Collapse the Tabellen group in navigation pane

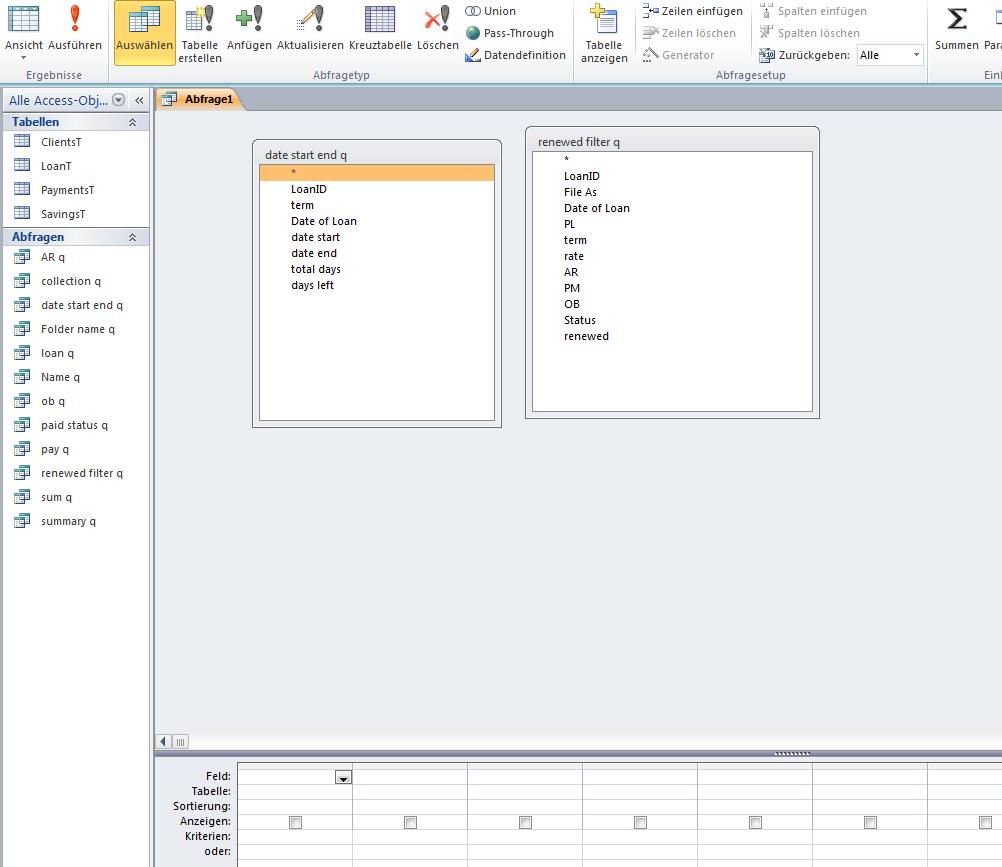click(x=132, y=122)
